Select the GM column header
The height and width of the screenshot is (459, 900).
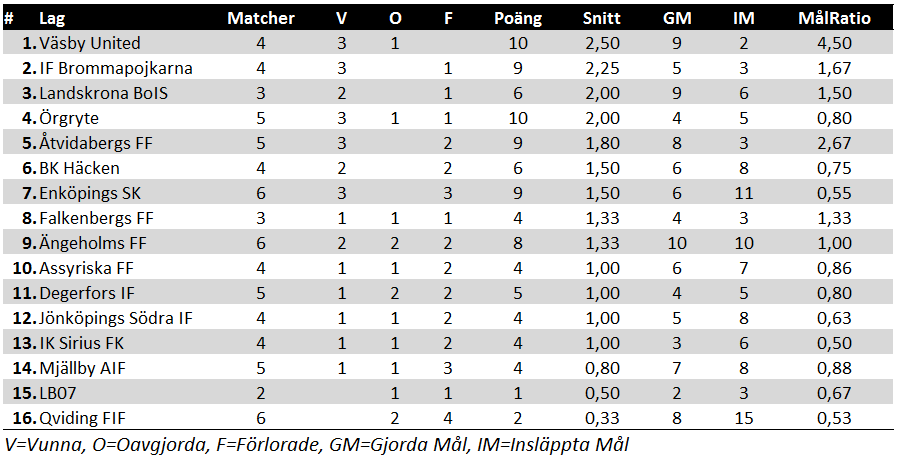(677, 18)
